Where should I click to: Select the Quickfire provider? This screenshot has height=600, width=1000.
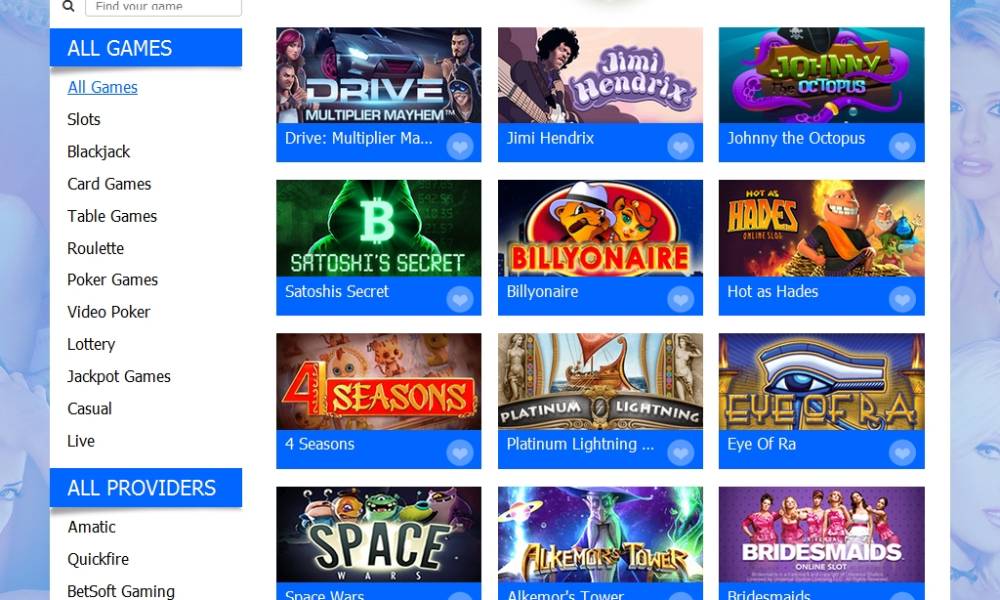pyautogui.click(x=98, y=559)
